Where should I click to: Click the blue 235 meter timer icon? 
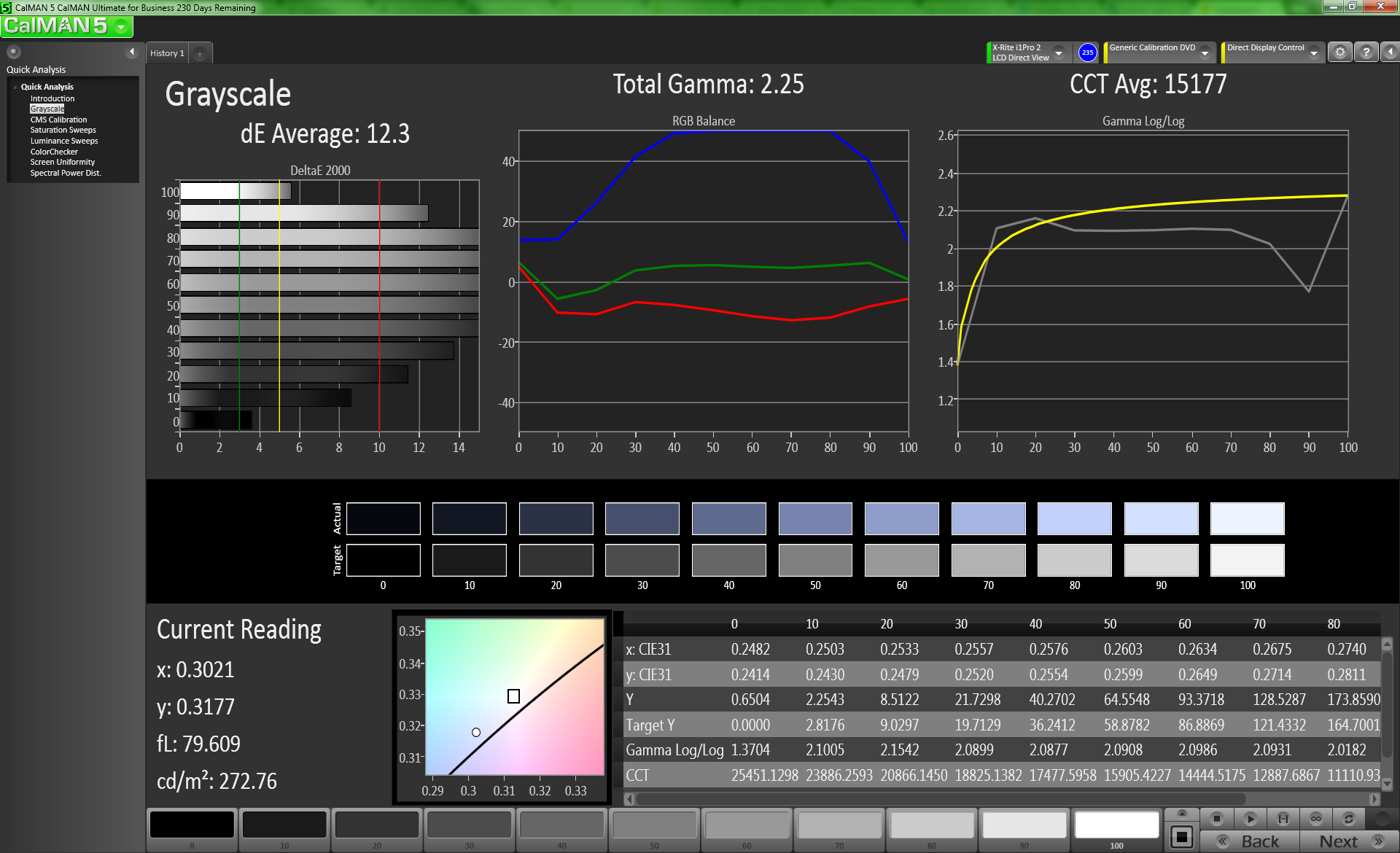tap(1087, 52)
